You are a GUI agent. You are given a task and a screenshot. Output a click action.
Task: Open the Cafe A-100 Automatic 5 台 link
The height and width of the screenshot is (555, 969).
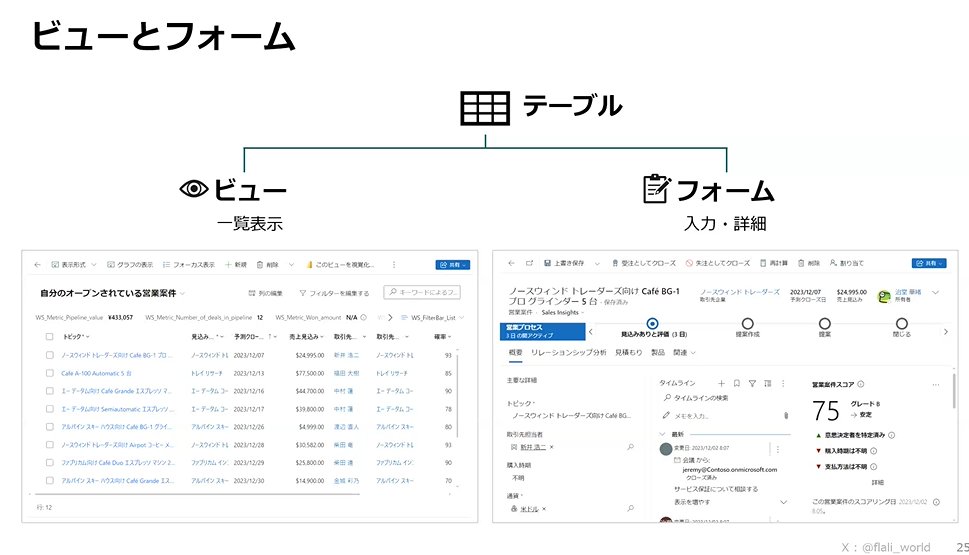coord(96,373)
